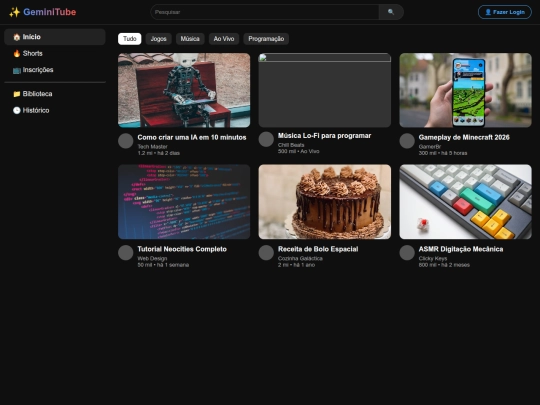Filter videos by Jogos
Image resolution: width=540 pixels, height=405 pixels.
pyautogui.click(x=158, y=39)
